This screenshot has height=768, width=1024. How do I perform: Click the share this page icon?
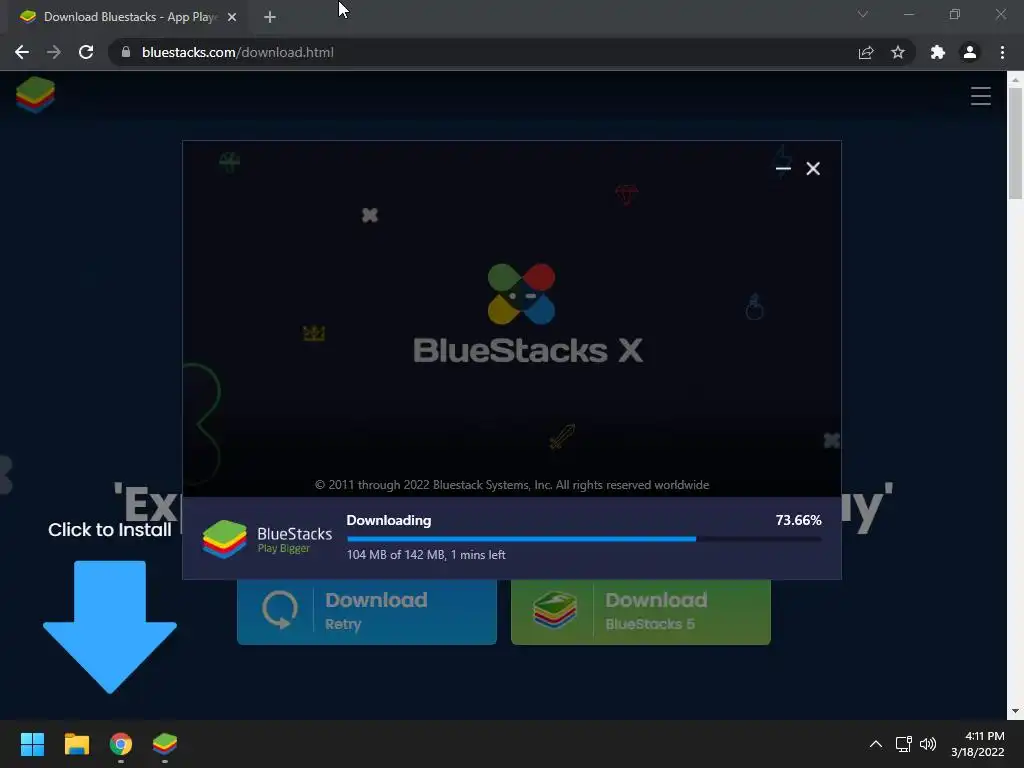[866, 52]
